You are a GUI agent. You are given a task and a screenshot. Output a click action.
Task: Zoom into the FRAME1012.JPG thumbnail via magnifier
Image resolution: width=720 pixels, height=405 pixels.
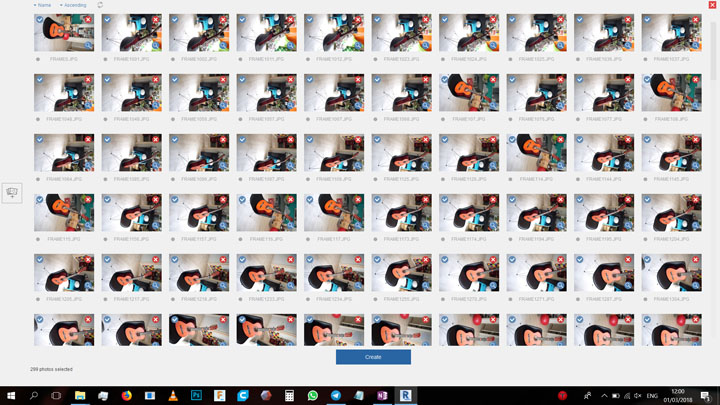click(x=358, y=45)
